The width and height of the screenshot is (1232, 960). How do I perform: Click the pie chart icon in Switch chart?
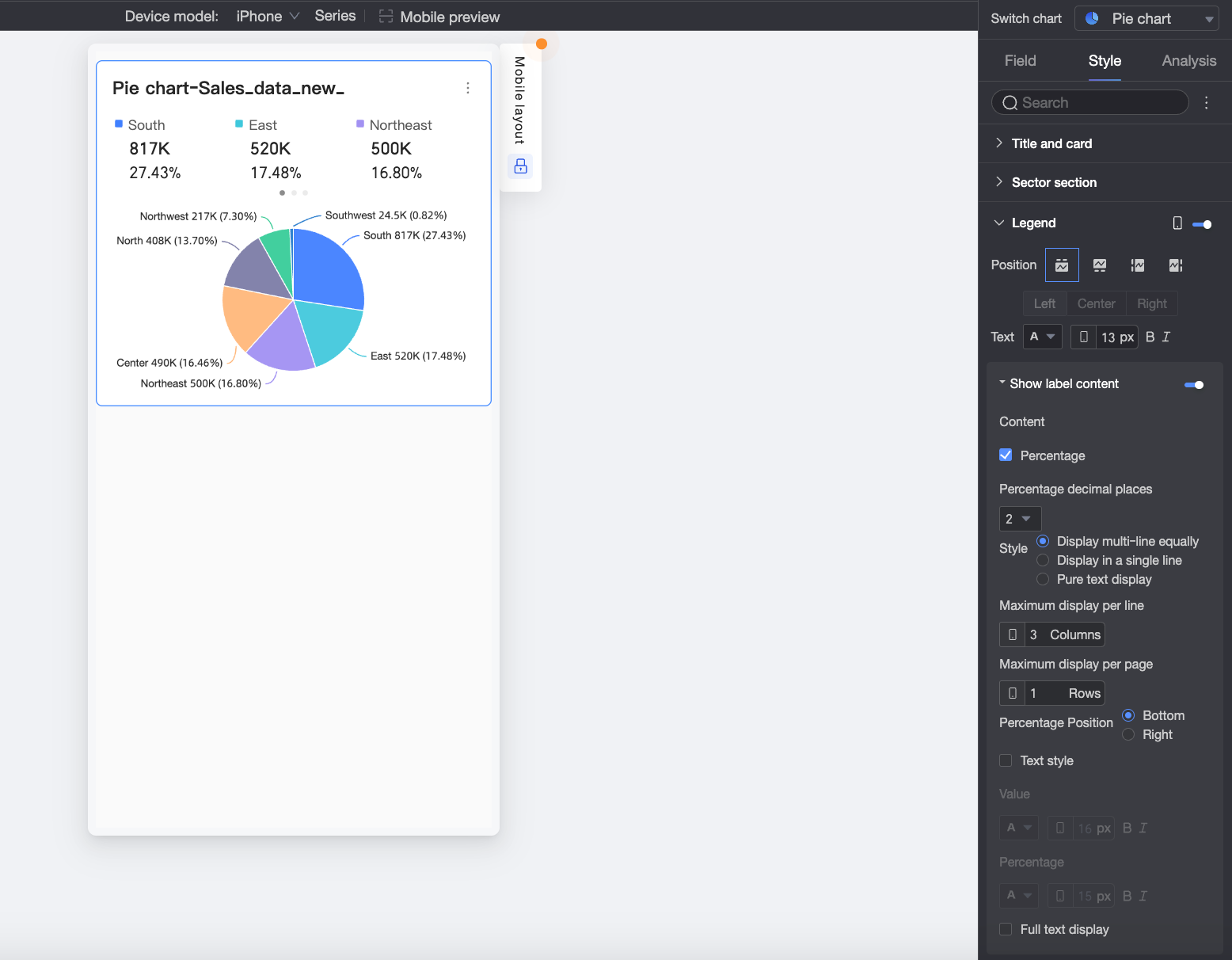[x=1092, y=18]
